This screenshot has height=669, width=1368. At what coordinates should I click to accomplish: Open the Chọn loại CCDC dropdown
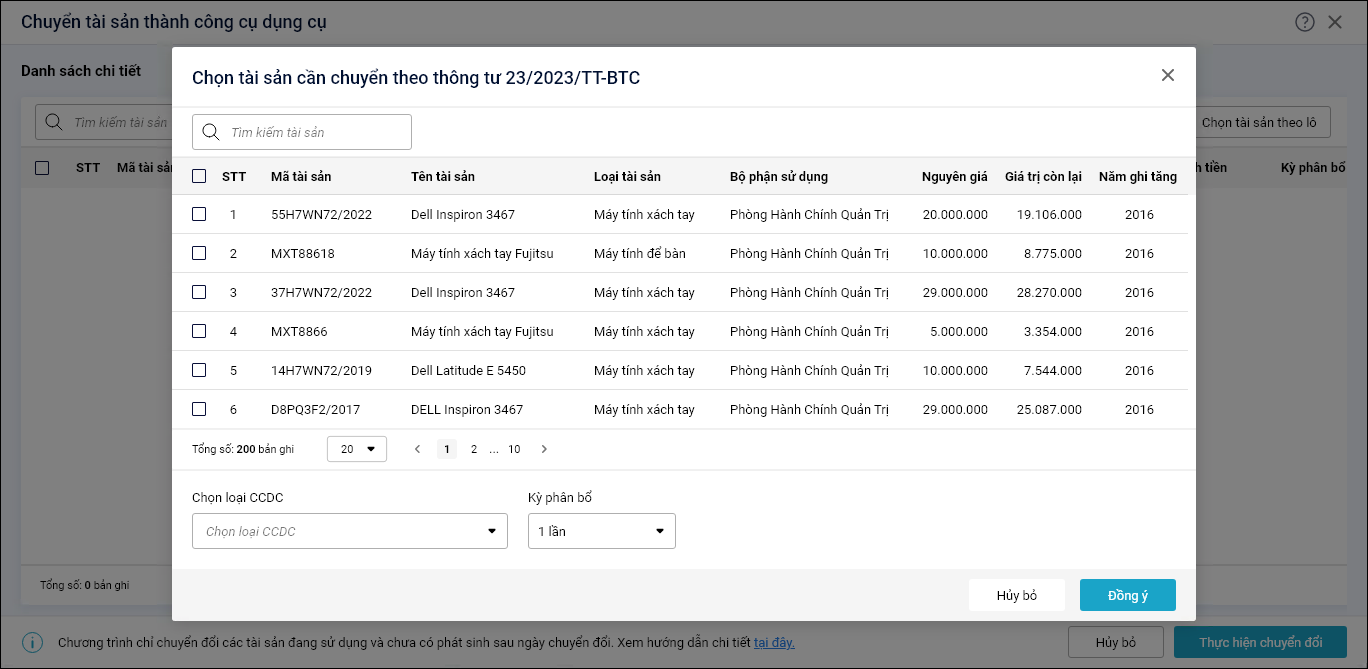[x=350, y=531]
